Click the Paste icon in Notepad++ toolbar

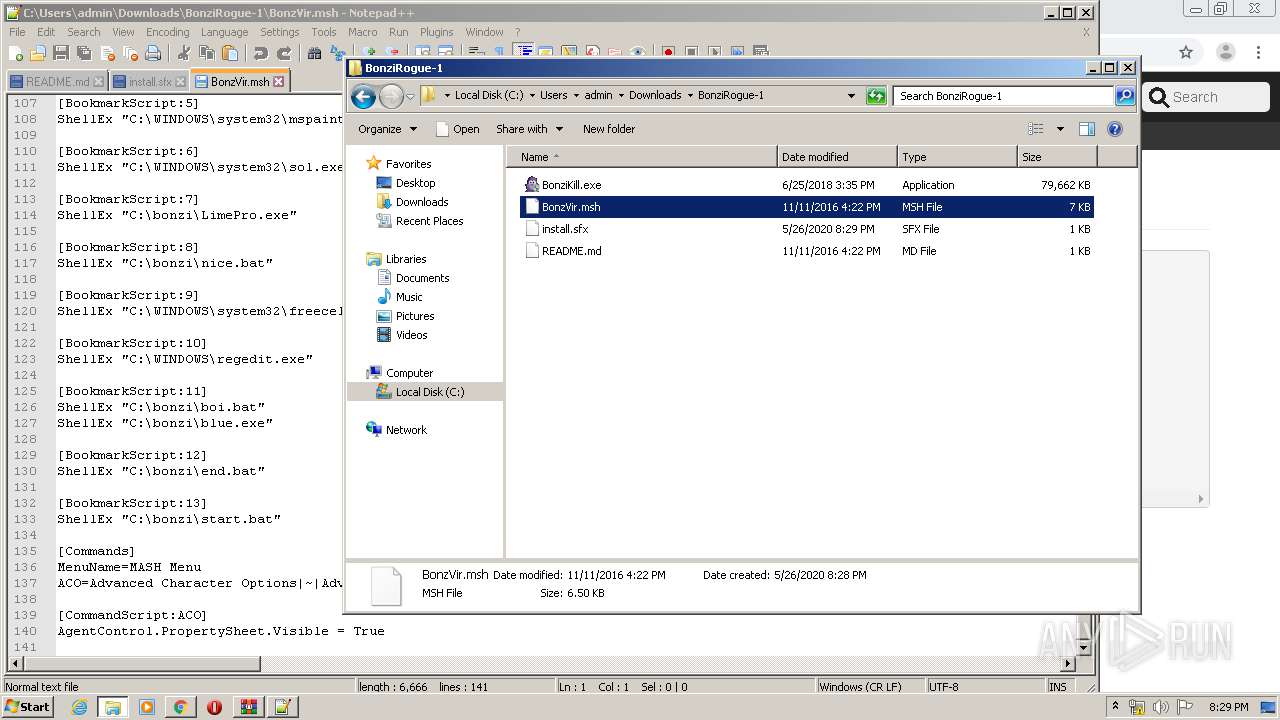coord(230,53)
